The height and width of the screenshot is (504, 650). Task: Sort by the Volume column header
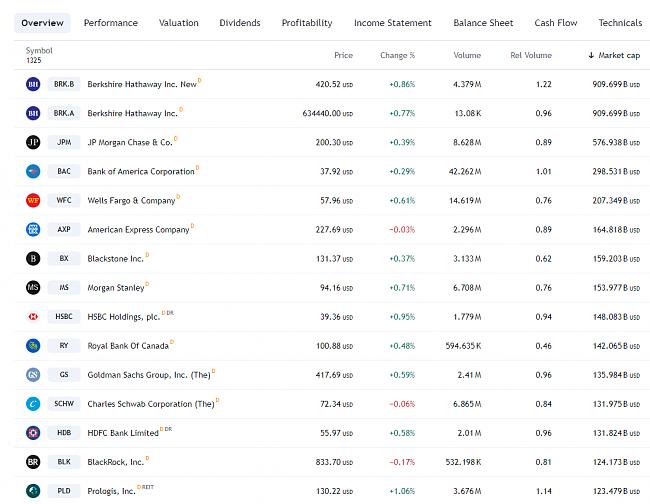pos(467,55)
